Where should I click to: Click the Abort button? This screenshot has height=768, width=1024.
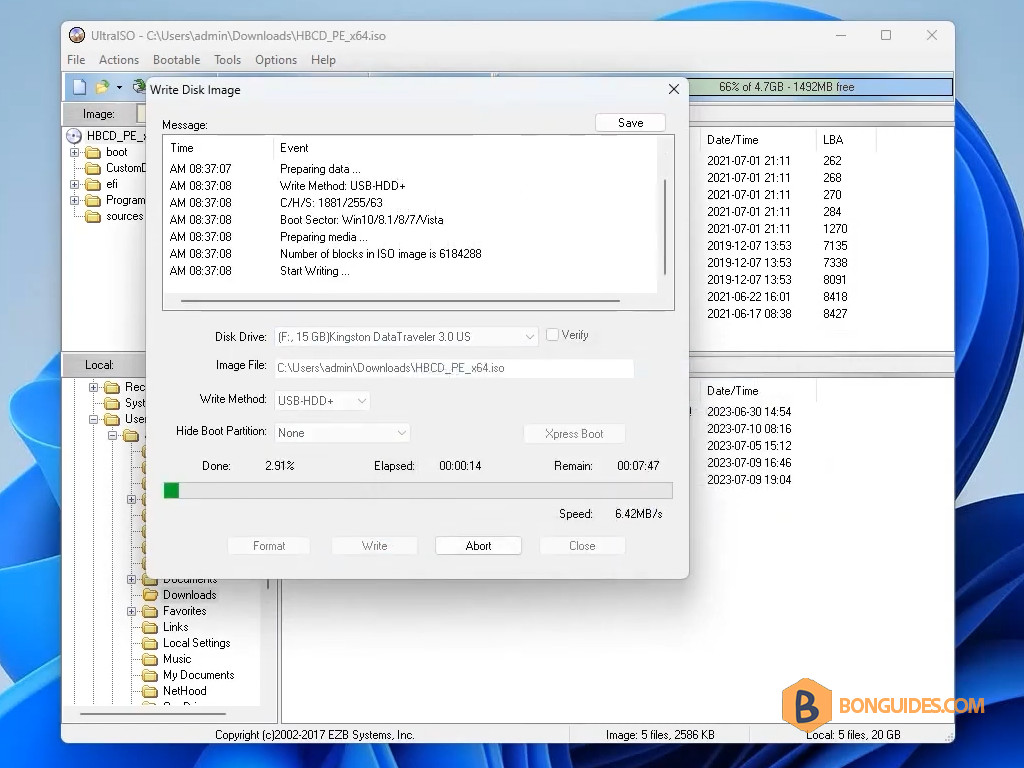tap(478, 546)
